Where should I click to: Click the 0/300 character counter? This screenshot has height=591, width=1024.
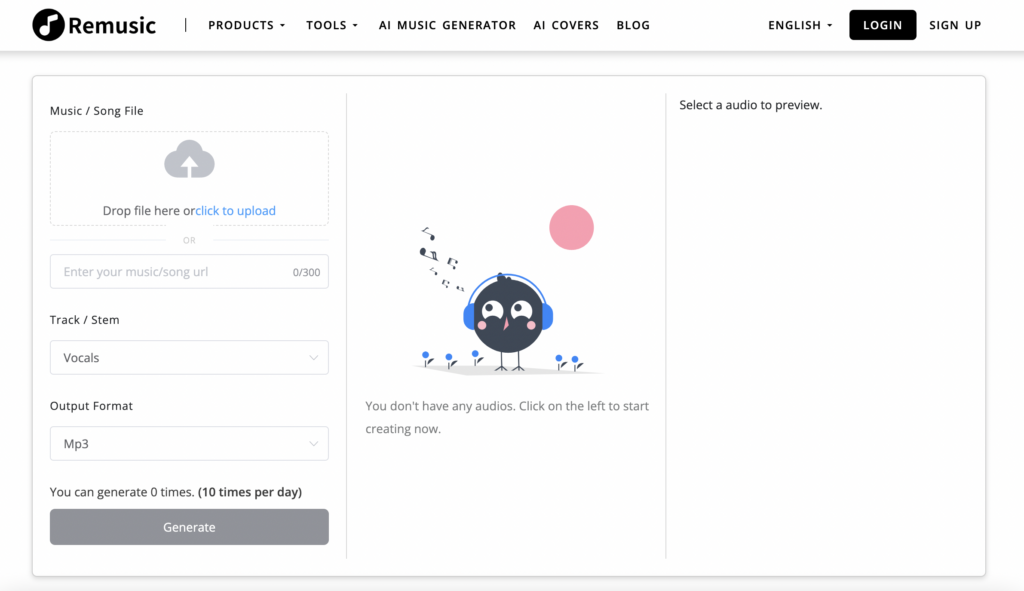(308, 271)
